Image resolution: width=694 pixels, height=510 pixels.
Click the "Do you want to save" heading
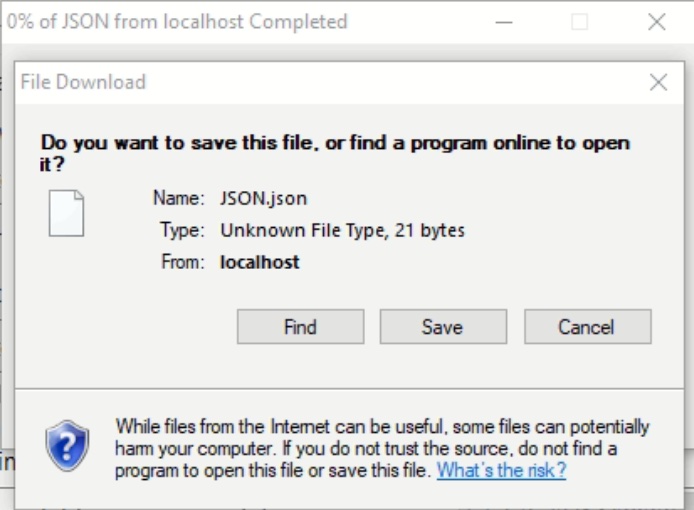(x=335, y=153)
